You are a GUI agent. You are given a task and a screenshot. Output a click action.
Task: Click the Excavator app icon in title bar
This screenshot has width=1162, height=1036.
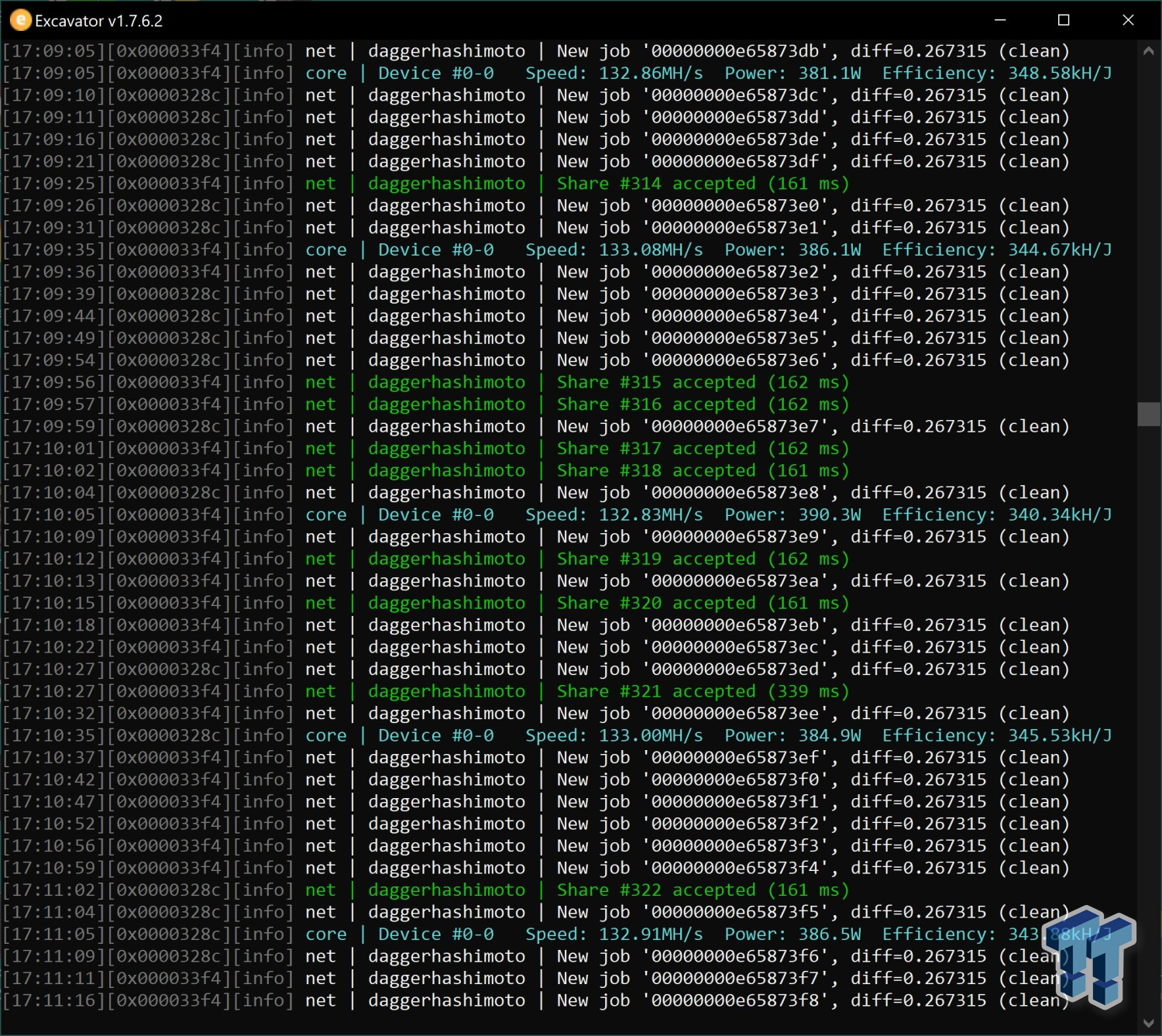pos(20,20)
